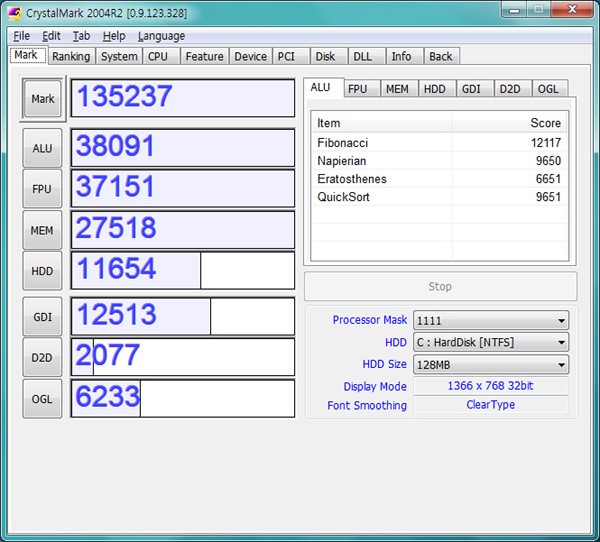This screenshot has height=542, width=600.
Task: Click the HDD score 11654 bar
Action: pos(183,271)
